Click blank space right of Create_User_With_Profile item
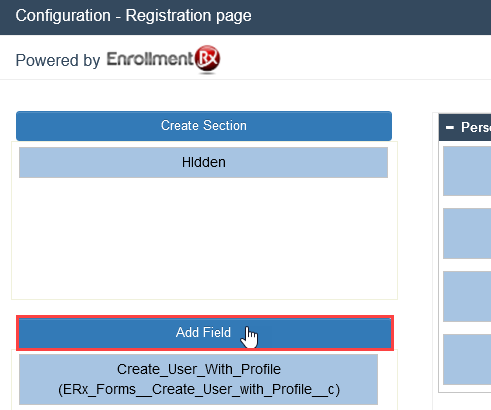Image resolution: width=491 pixels, height=410 pixels. pos(387,379)
